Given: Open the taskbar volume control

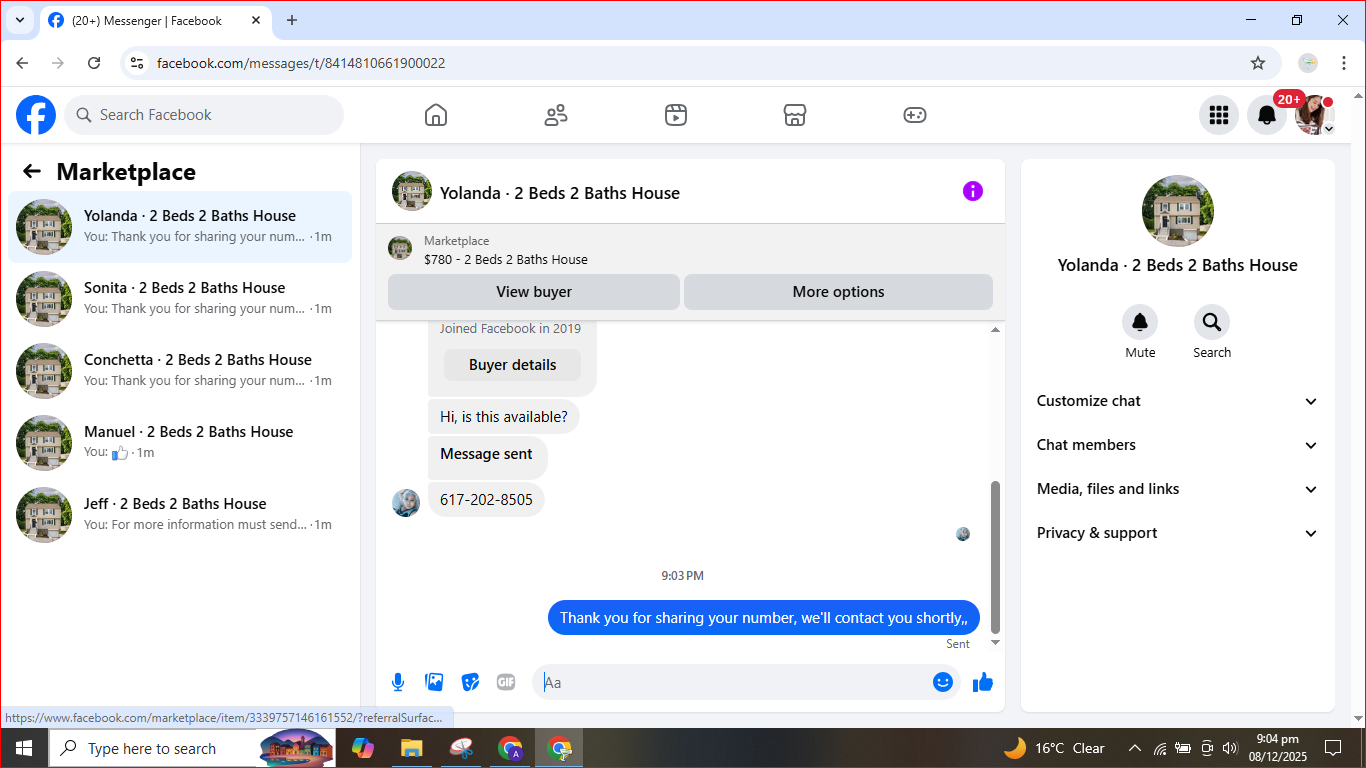Looking at the screenshot, I should (1230, 748).
